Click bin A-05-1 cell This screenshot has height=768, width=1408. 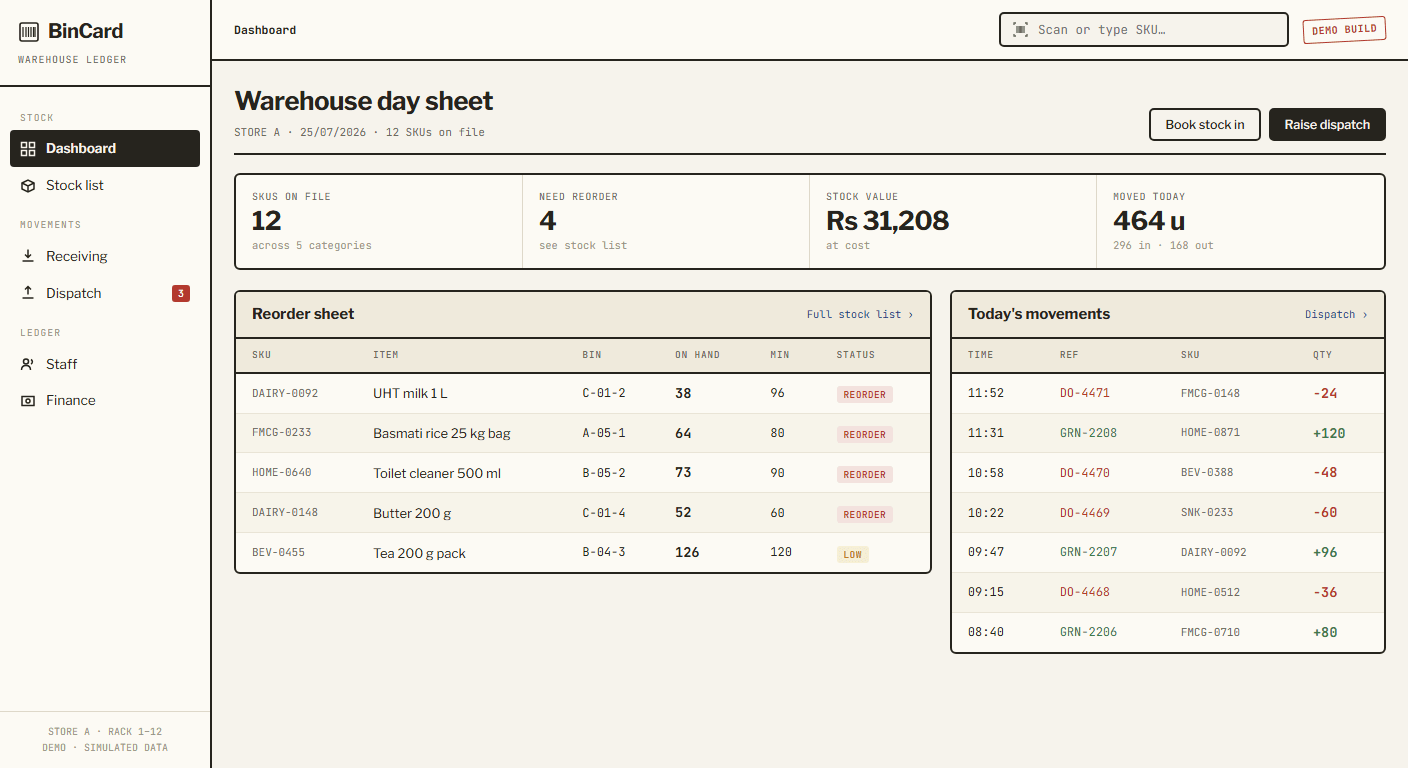coord(604,433)
